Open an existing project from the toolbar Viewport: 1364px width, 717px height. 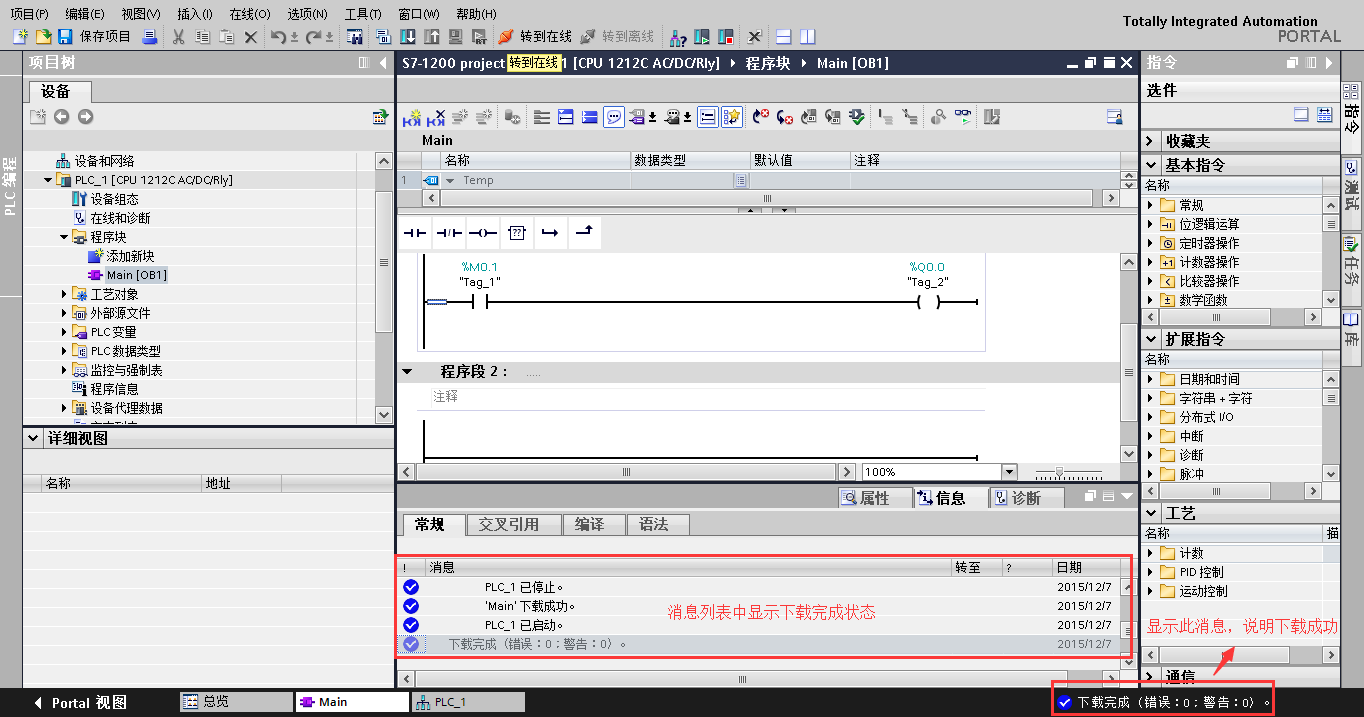43,37
